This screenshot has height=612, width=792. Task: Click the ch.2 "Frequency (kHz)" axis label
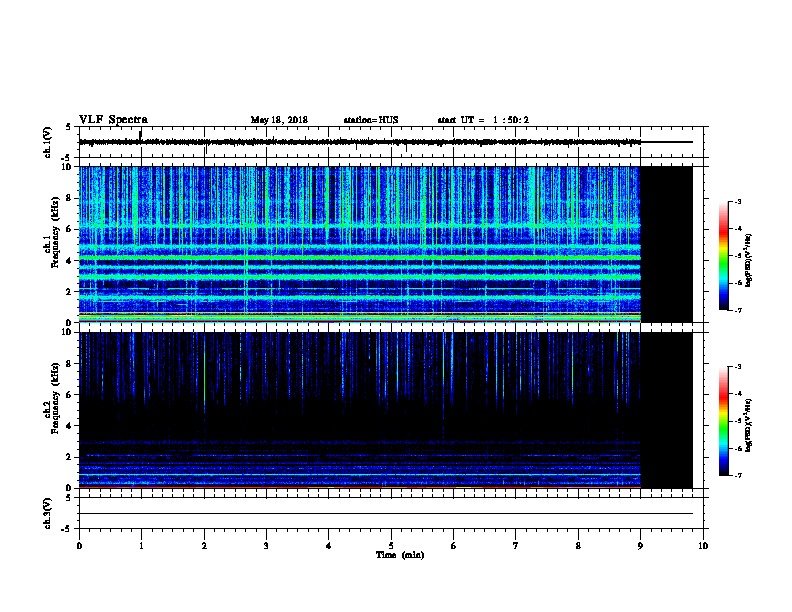(x=55, y=398)
